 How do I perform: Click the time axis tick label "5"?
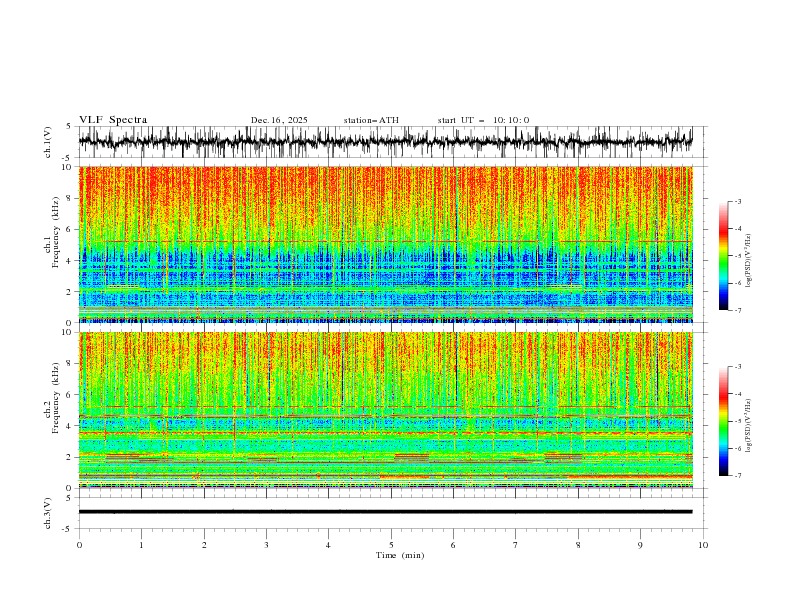pos(391,545)
